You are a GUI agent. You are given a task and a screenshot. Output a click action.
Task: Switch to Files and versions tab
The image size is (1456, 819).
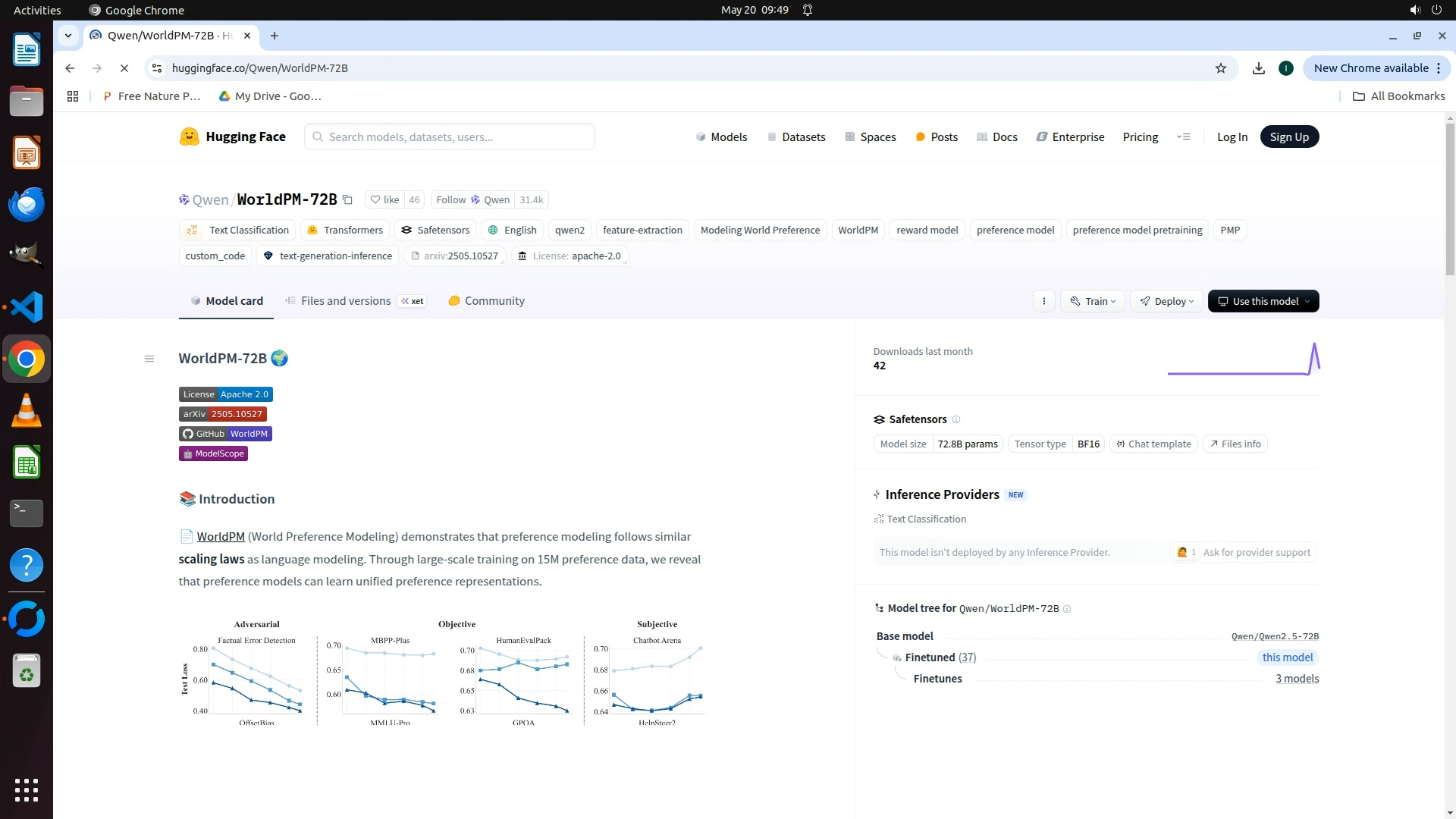[345, 301]
